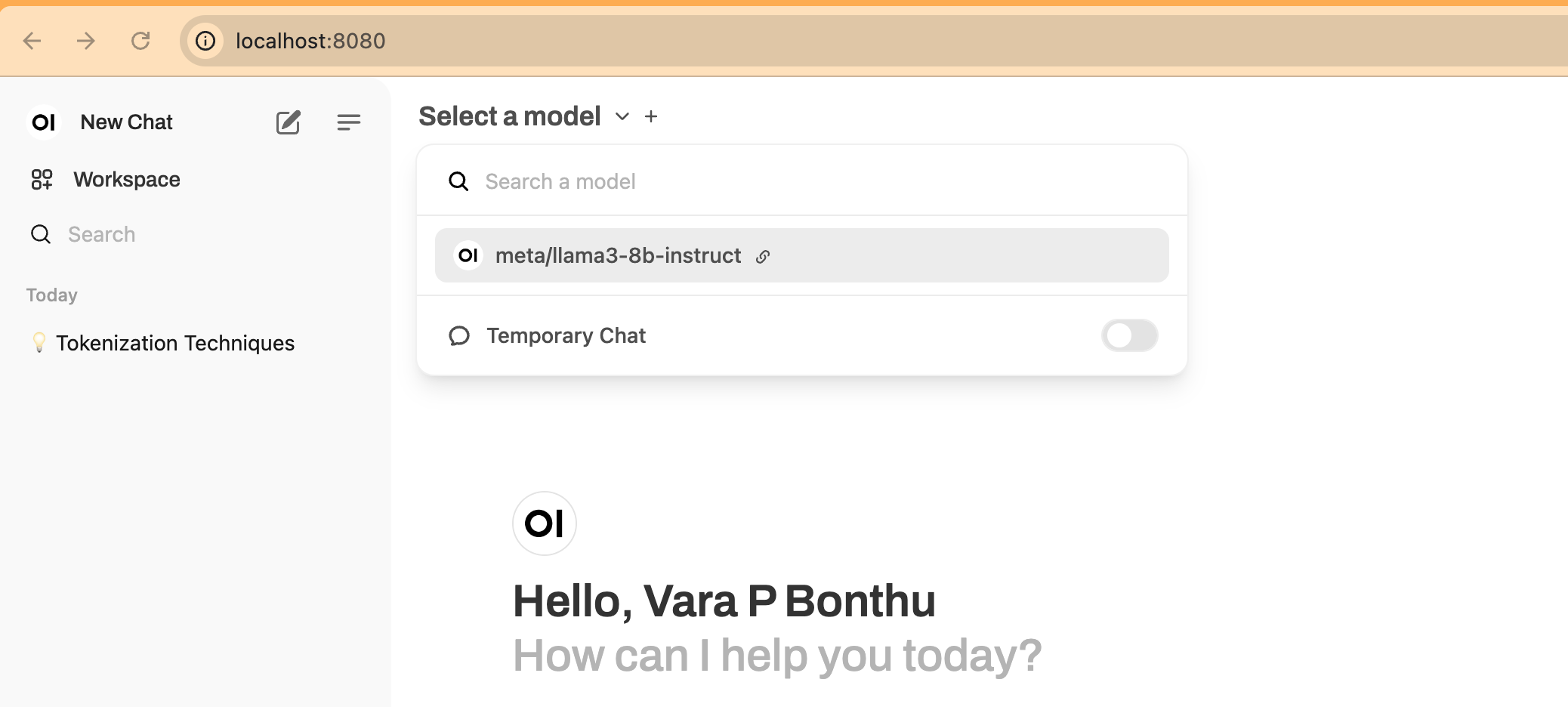The width and height of the screenshot is (1568, 707).
Task: Select the meta/llama3-8b-instruct model
Action: pos(618,256)
